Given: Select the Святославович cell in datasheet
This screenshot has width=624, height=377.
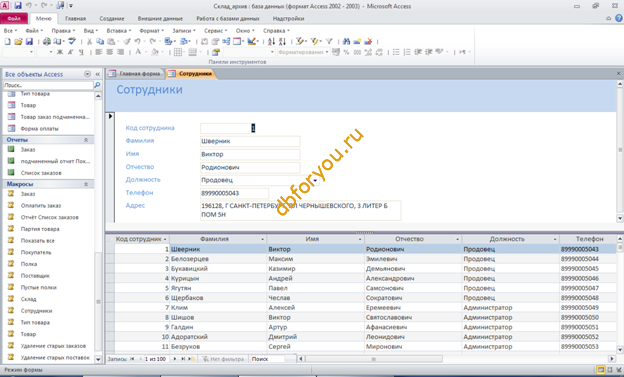Looking at the screenshot, I should pyautogui.click(x=413, y=317).
